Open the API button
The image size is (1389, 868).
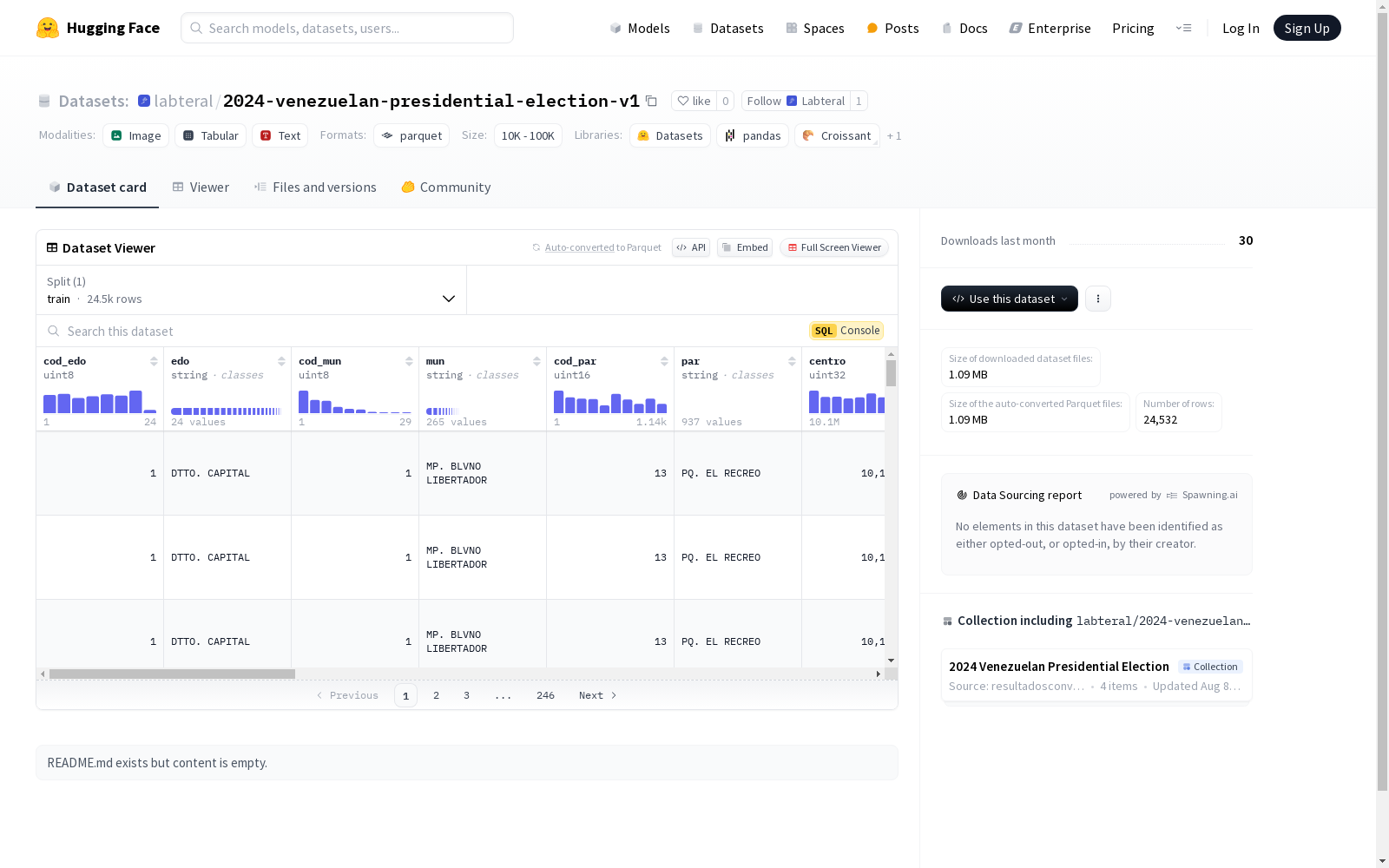coord(691,247)
